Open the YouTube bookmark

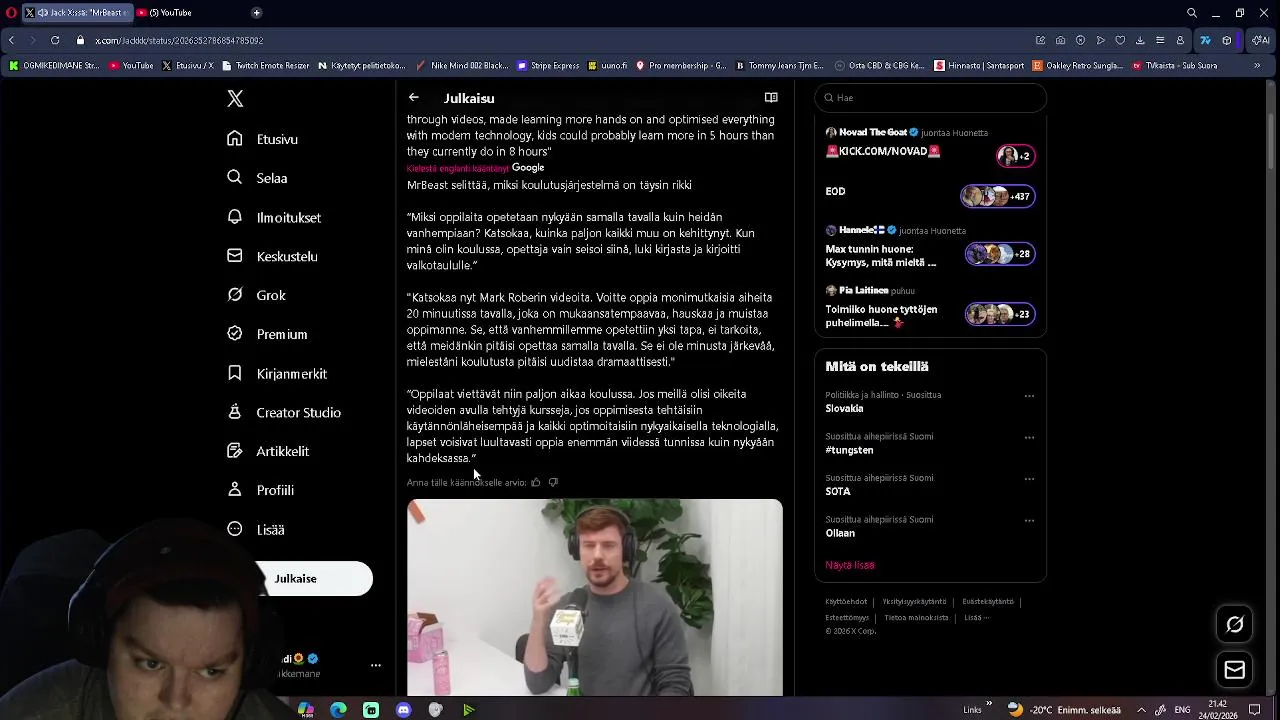[131, 66]
